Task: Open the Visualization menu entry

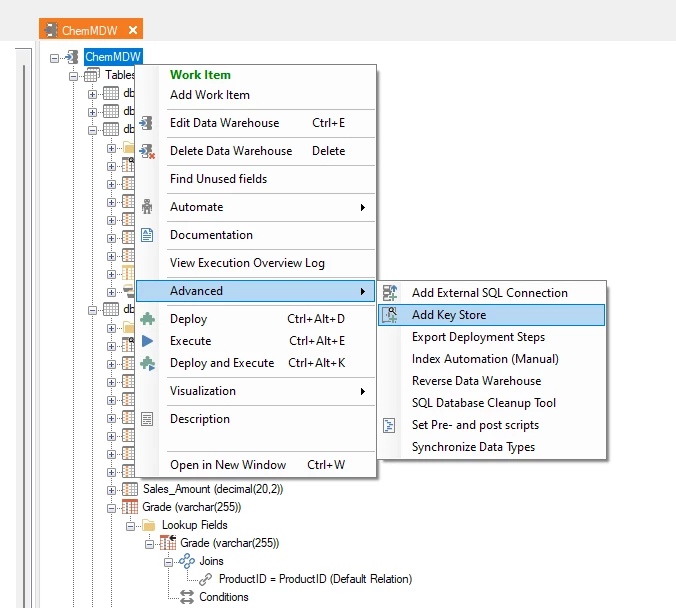Action: click(x=256, y=391)
